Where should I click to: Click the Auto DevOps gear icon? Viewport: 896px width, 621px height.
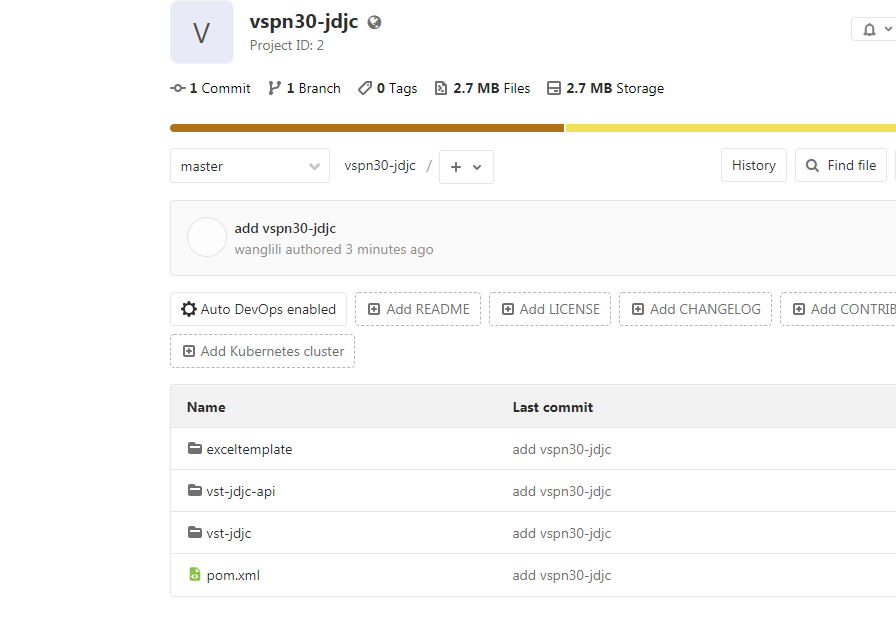coord(189,309)
